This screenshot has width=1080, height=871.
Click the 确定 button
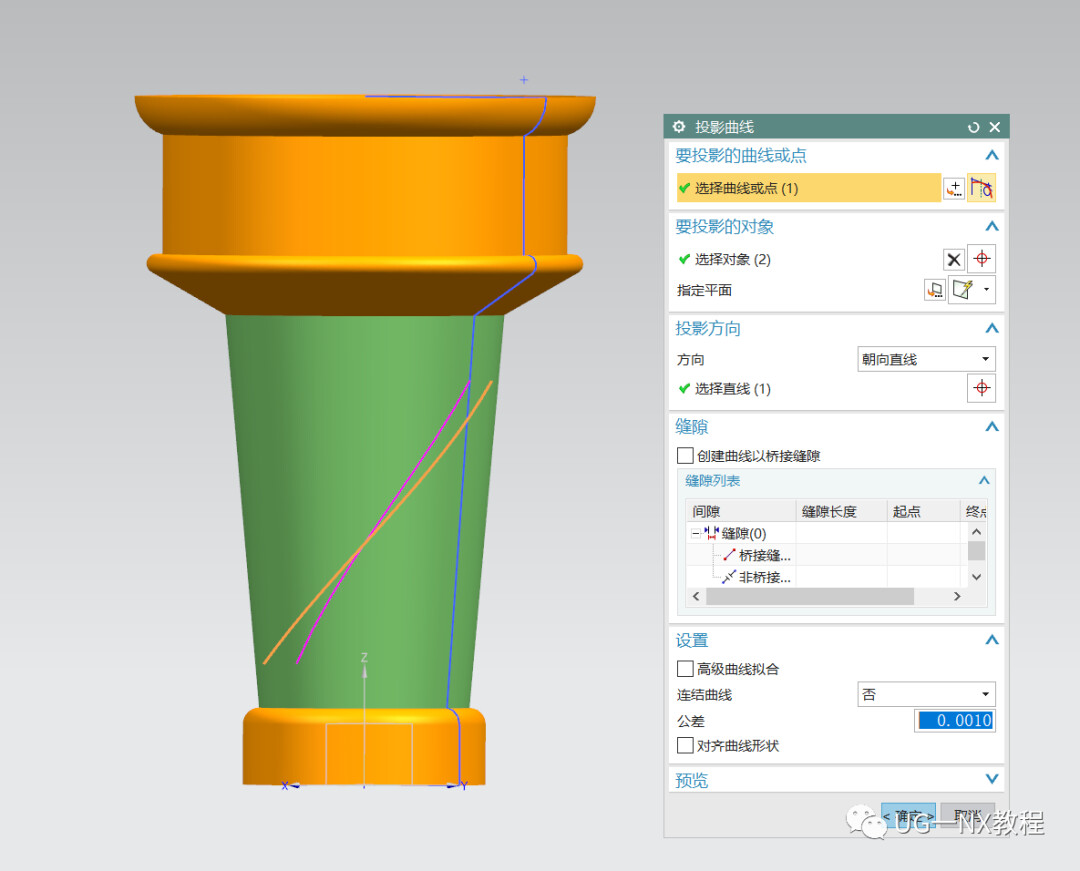pyautogui.click(x=908, y=817)
